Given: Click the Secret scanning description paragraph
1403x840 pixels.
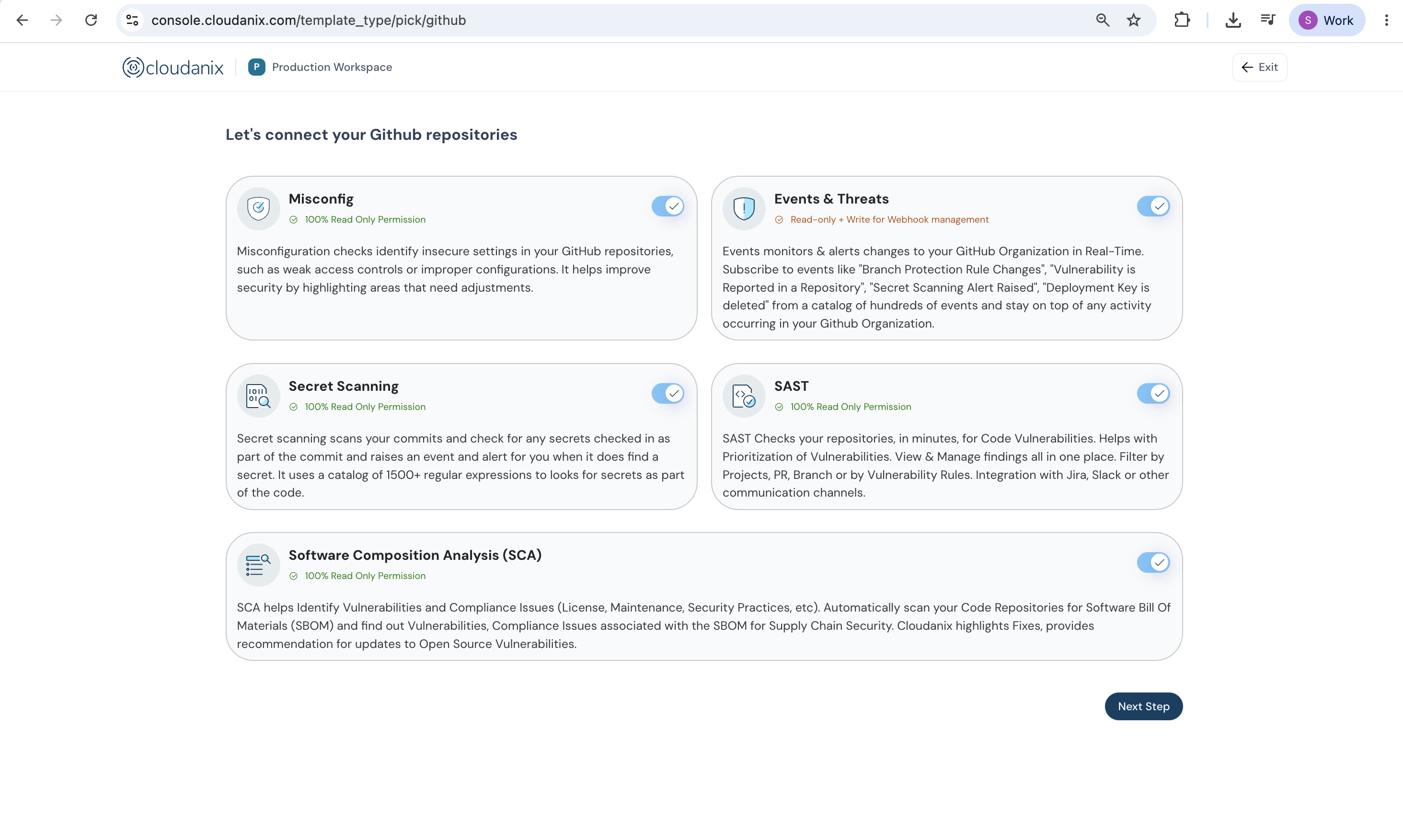Looking at the screenshot, I should coord(460,465).
